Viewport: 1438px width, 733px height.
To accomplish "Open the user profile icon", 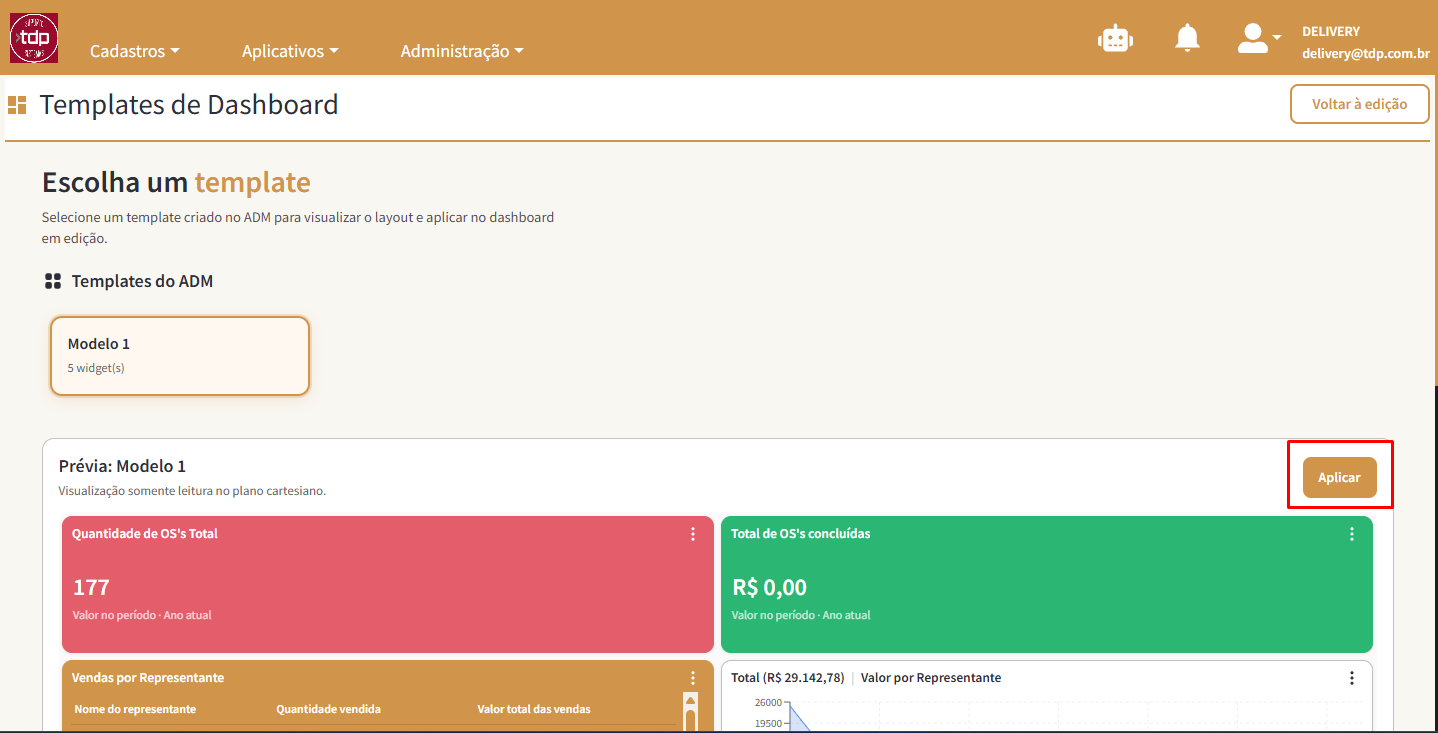I will point(1252,38).
